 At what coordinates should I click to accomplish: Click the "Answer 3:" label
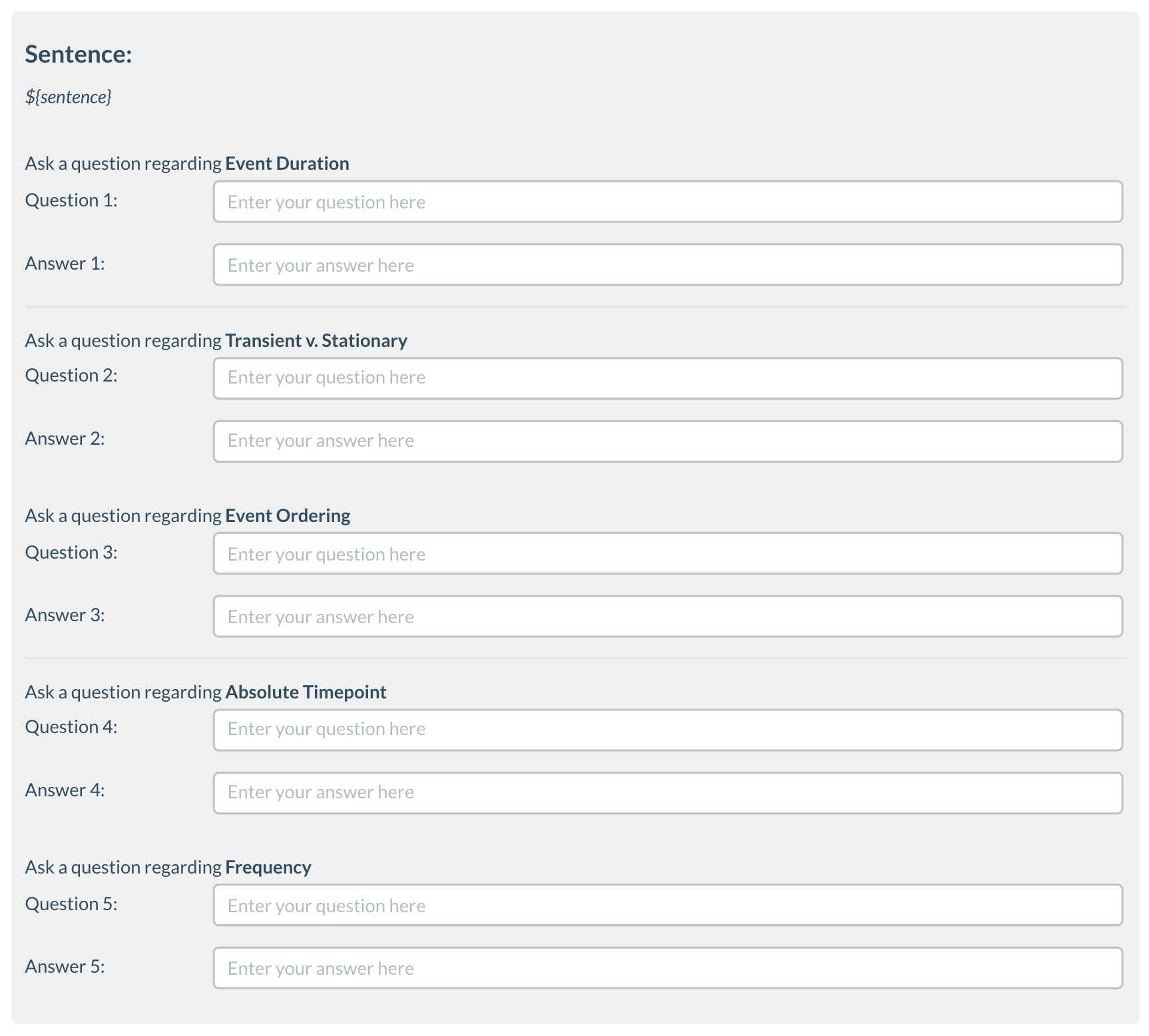point(65,615)
